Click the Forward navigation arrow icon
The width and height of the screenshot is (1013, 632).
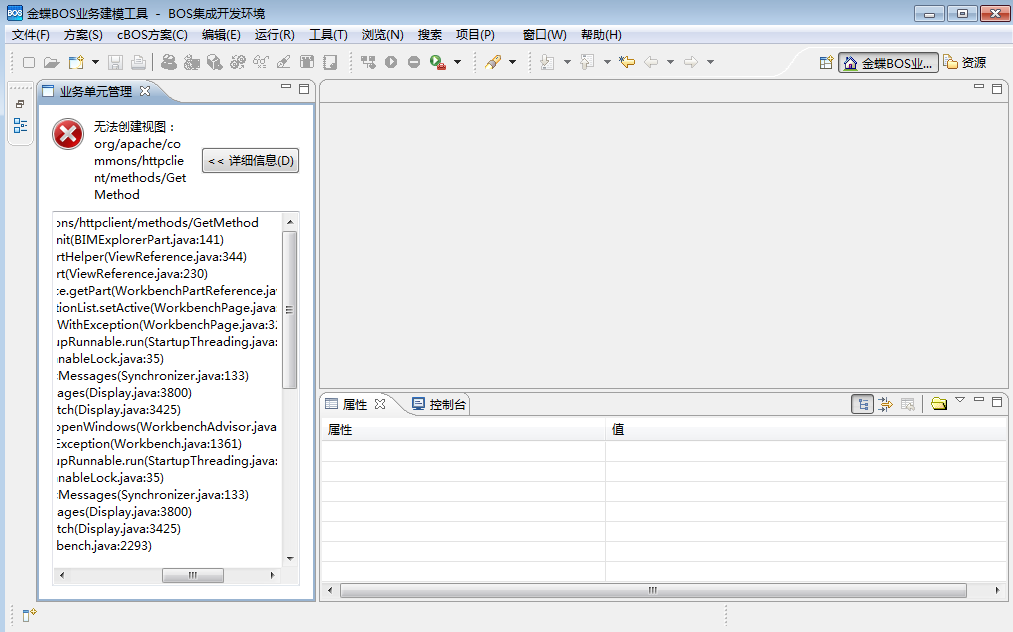(x=691, y=62)
